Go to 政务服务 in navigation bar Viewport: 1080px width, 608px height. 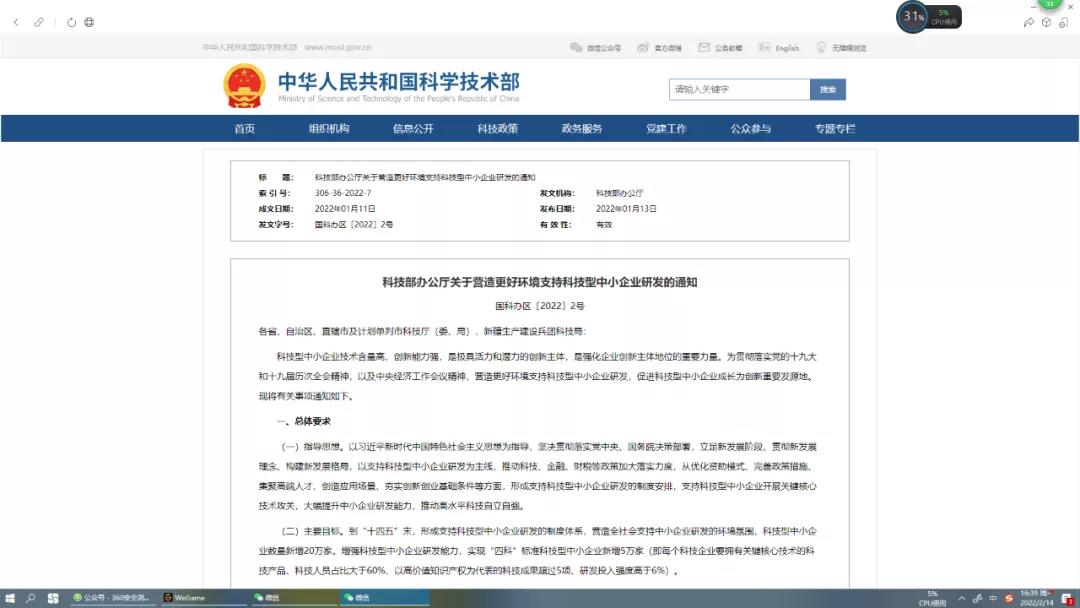pyautogui.click(x=582, y=129)
